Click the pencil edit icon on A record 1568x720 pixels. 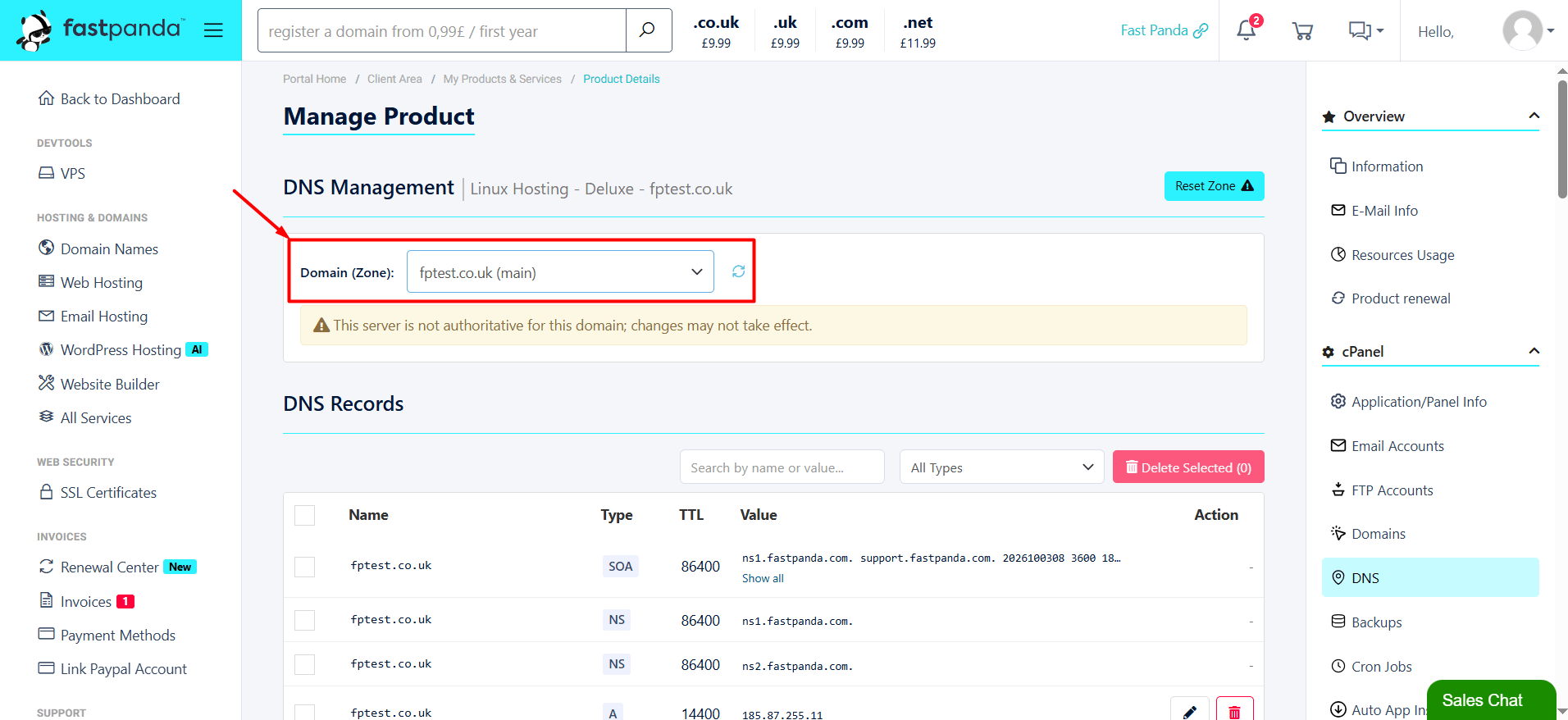(1189, 710)
